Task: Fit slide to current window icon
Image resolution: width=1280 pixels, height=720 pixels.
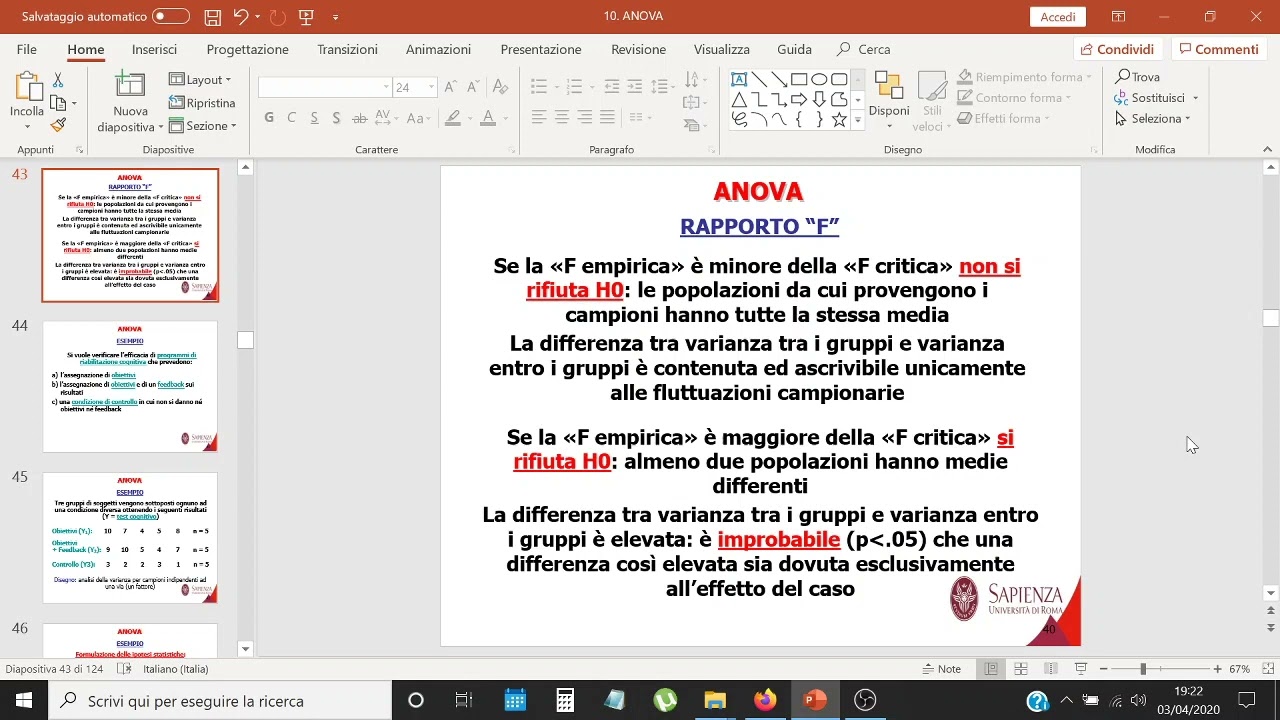Action: pos(1267,669)
